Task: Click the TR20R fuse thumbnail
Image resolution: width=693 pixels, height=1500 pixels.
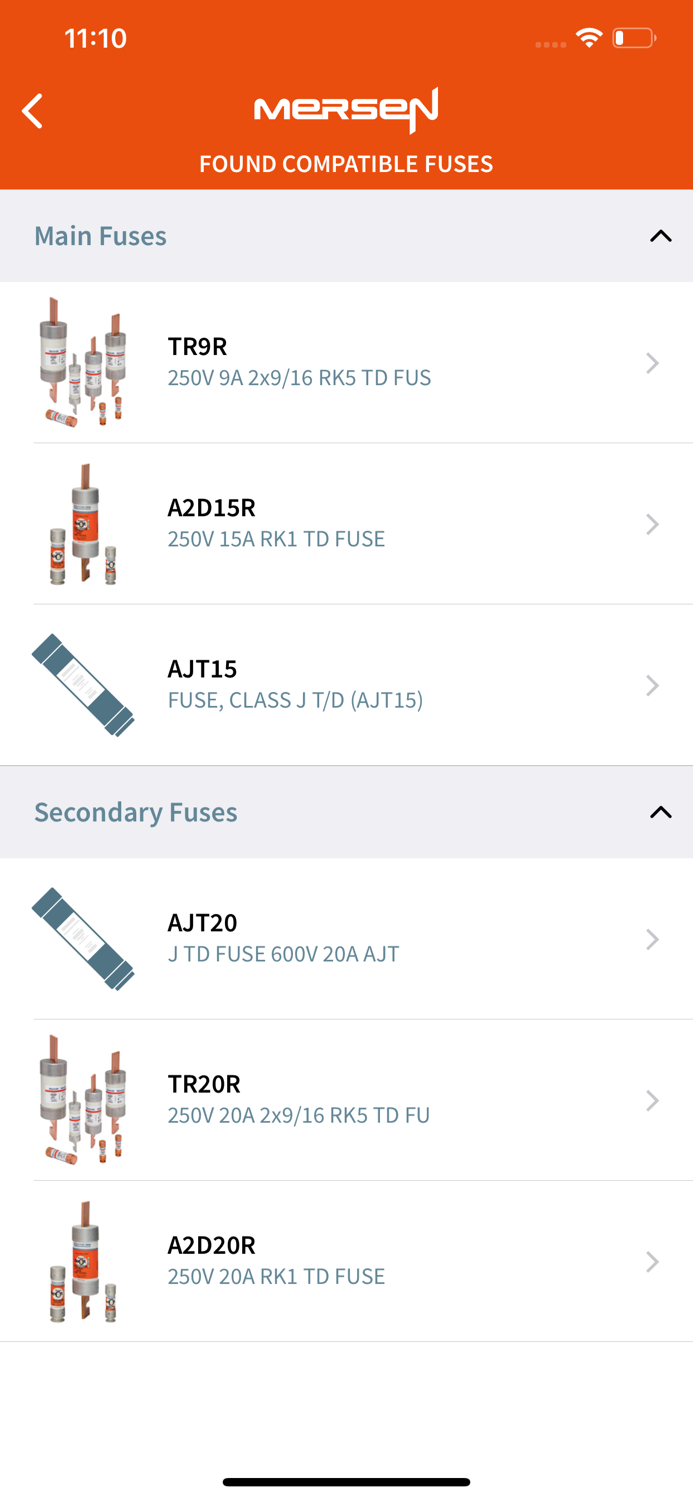Action: coord(83,1100)
